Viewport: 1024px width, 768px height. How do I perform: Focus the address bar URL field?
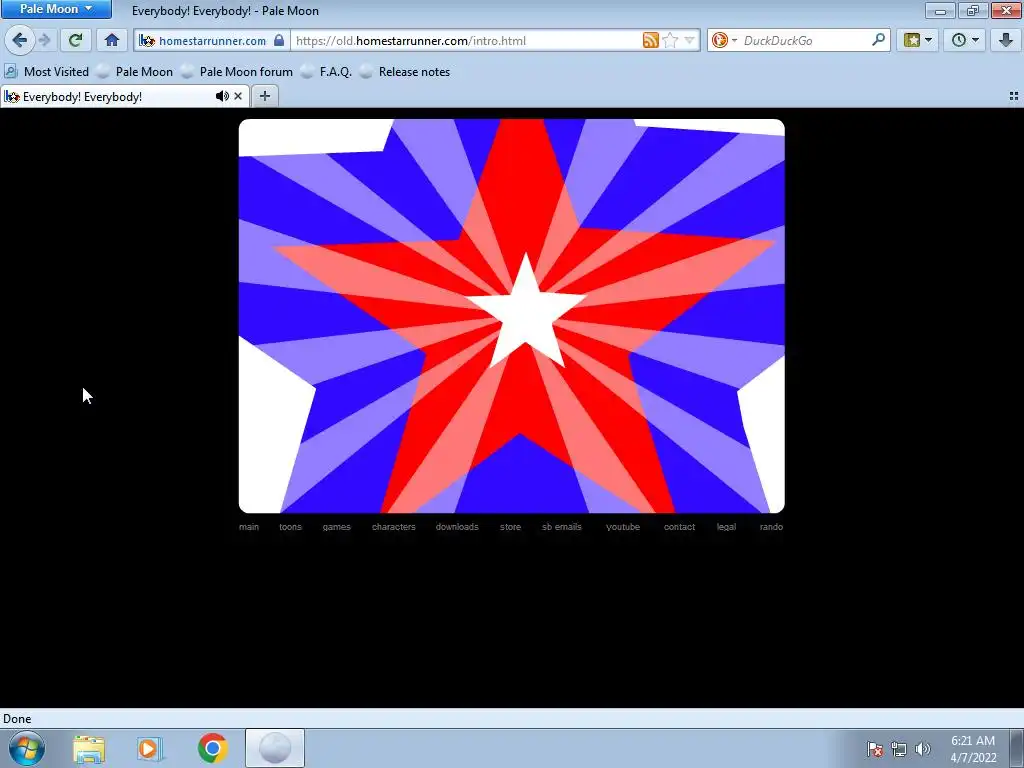point(467,40)
